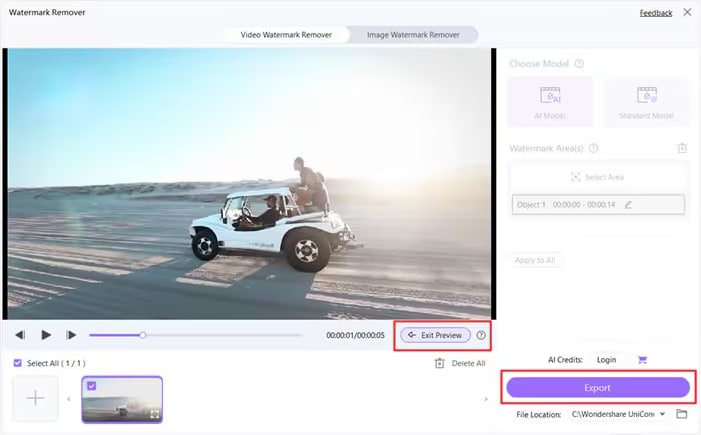Open the shopping cart to buy credits
The image size is (701, 435).
642,360
